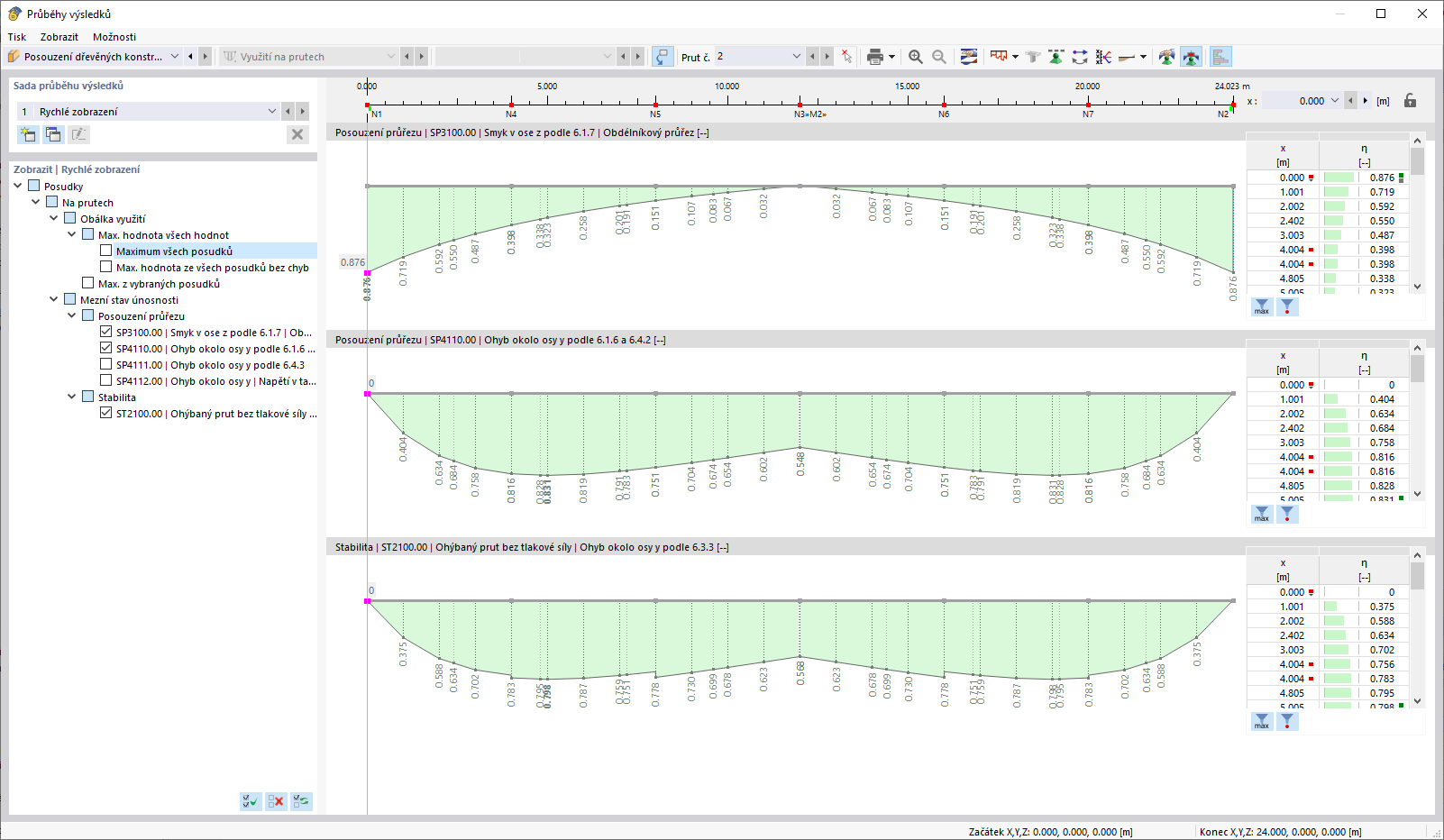Image resolution: width=1444 pixels, height=840 pixels.
Task: Click the printer icon in the toolbar
Action: [x=874, y=57]
